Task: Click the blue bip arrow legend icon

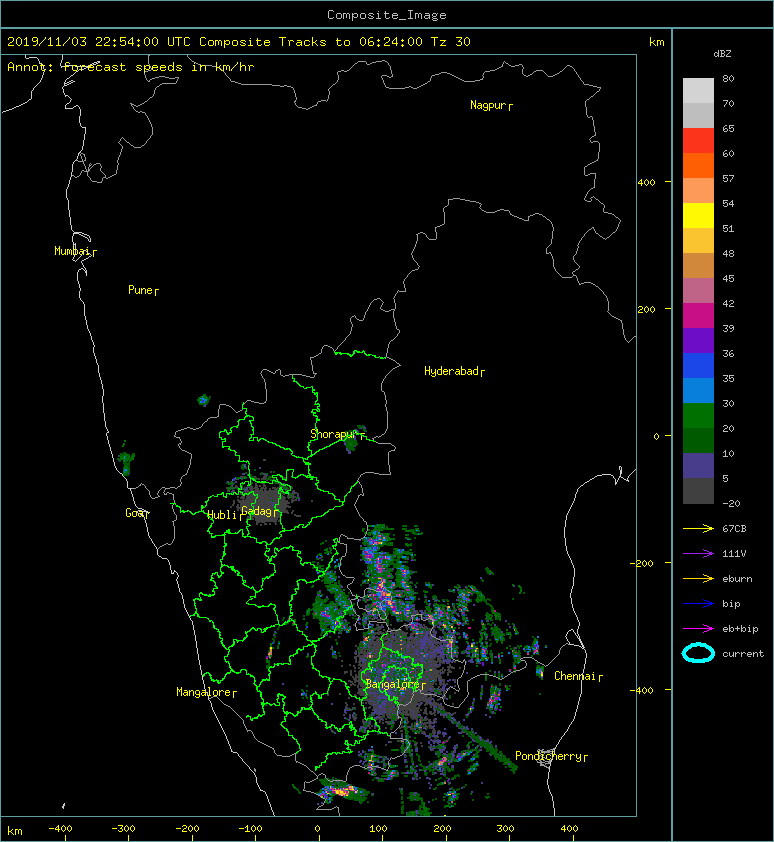Action: 698,604
